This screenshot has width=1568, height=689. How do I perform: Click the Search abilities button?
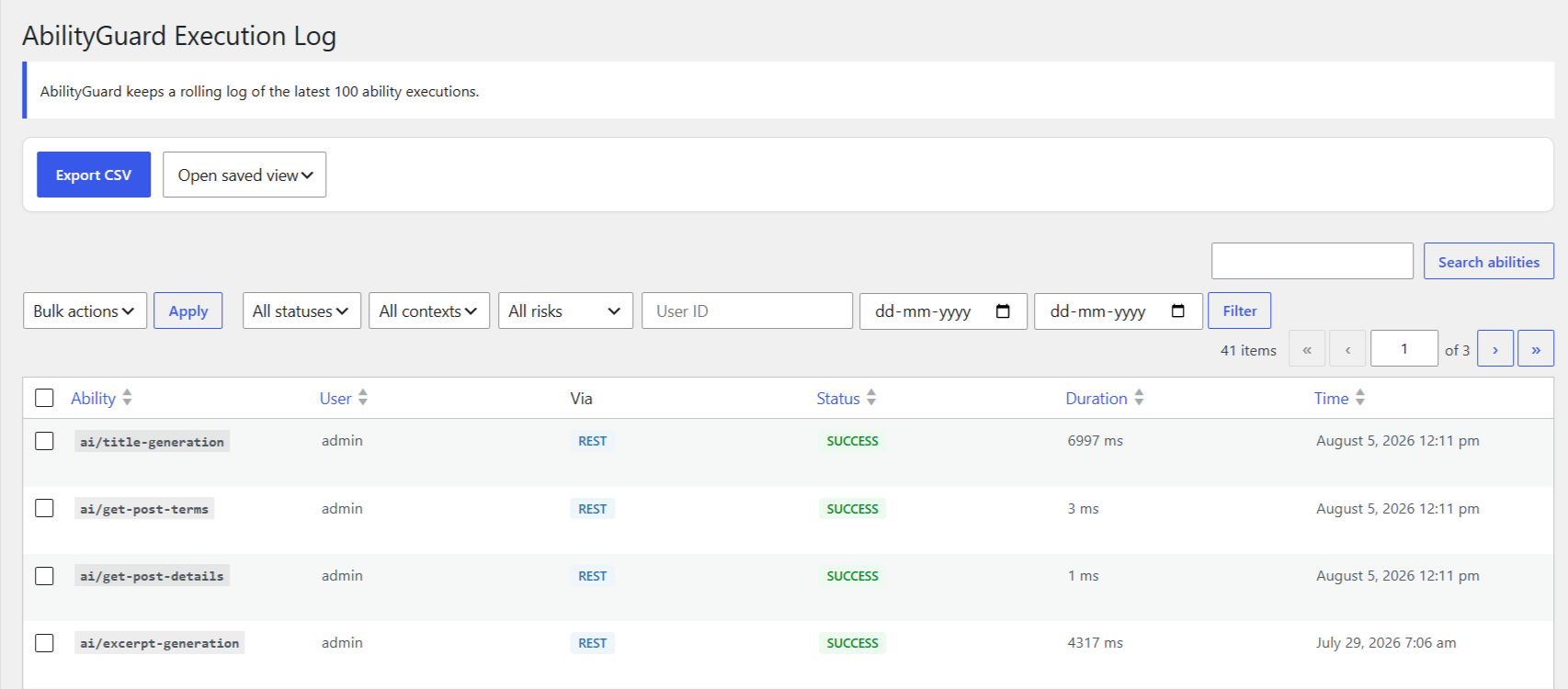(x=1488, y=261)
